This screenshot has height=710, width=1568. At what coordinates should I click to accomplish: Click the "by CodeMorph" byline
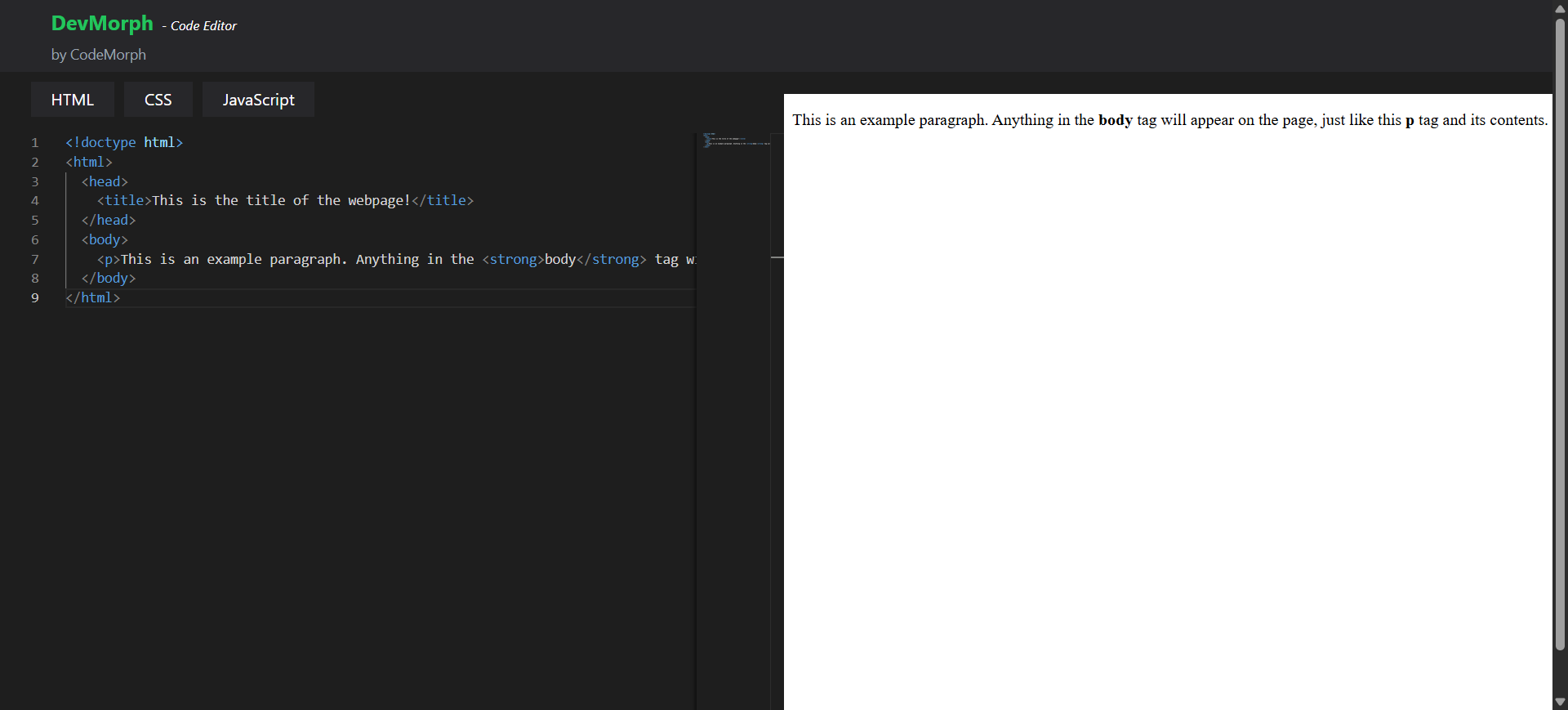99,55
